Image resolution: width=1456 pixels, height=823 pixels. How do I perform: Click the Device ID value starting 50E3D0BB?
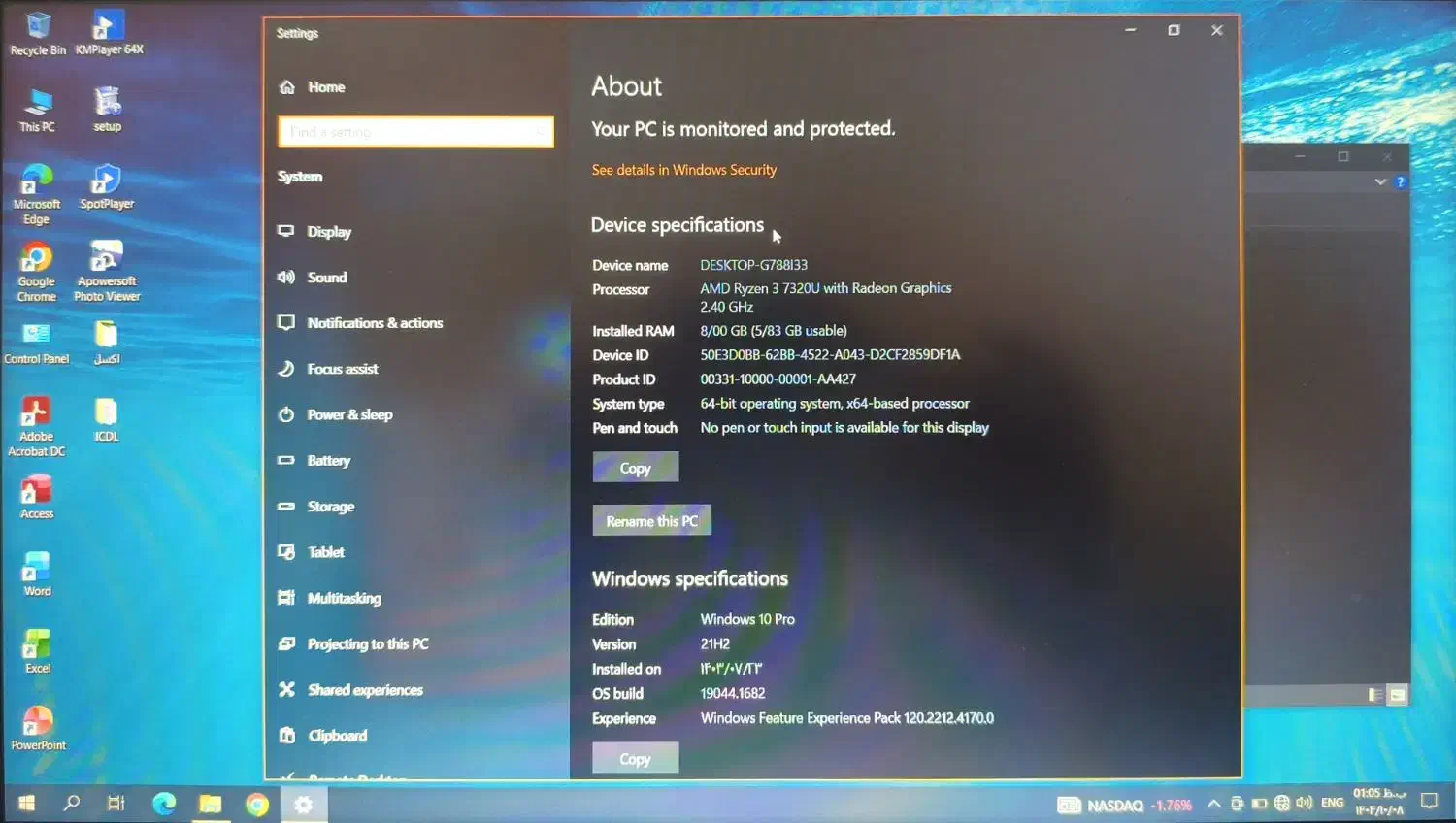pos(830,355)
